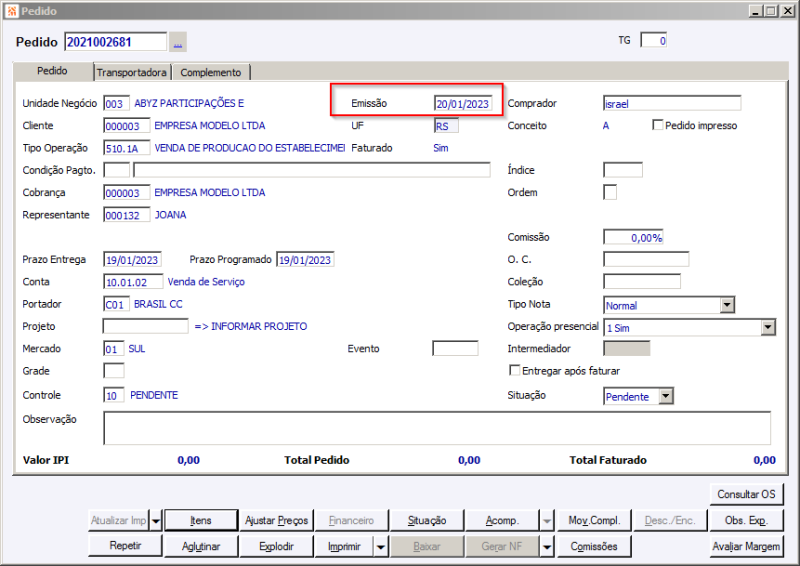Click the TG input field
The width and height of the screenshot is (800, 566).
[x=654, y=40]
